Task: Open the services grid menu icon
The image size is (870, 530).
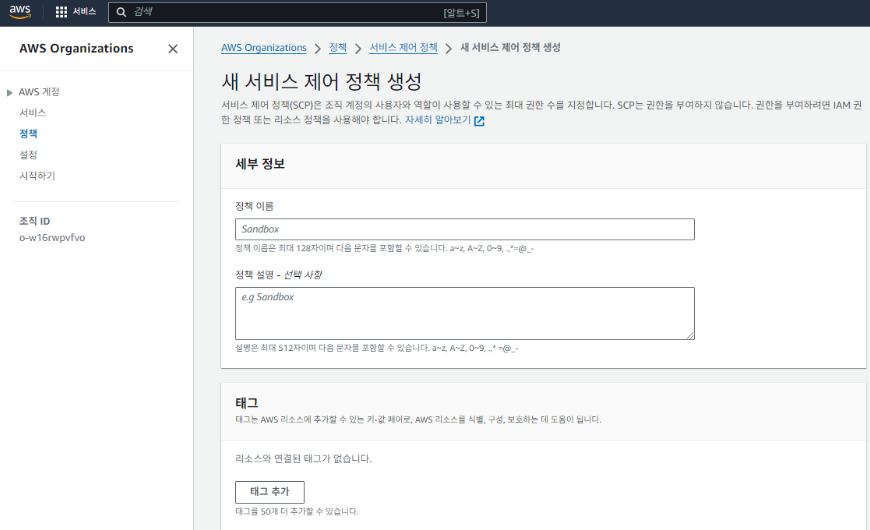Action: [x=62, y=12]
